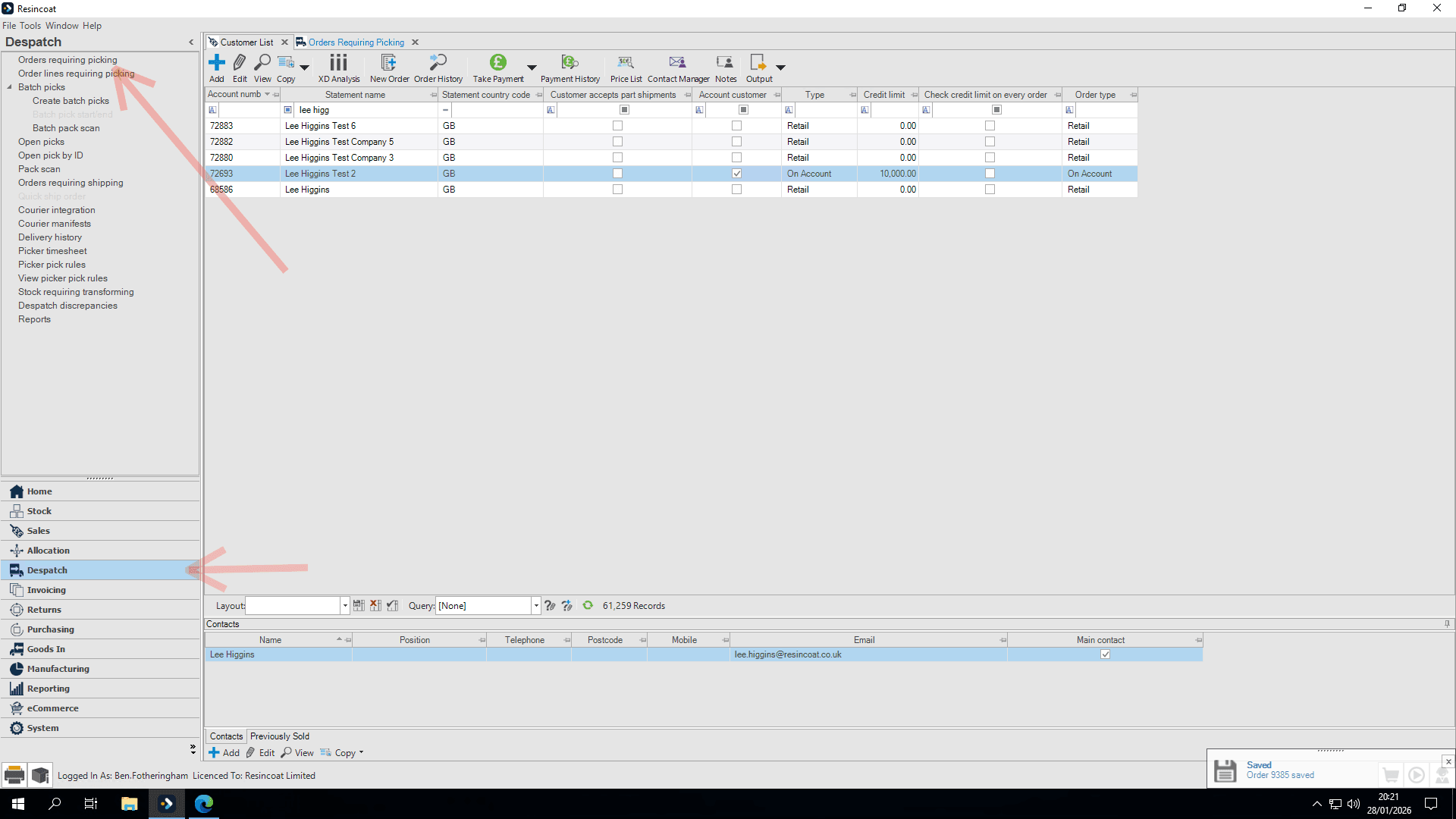Switch to the Previously Sold tab
The height and width of the screenshot is (819, 1456).
280,736
